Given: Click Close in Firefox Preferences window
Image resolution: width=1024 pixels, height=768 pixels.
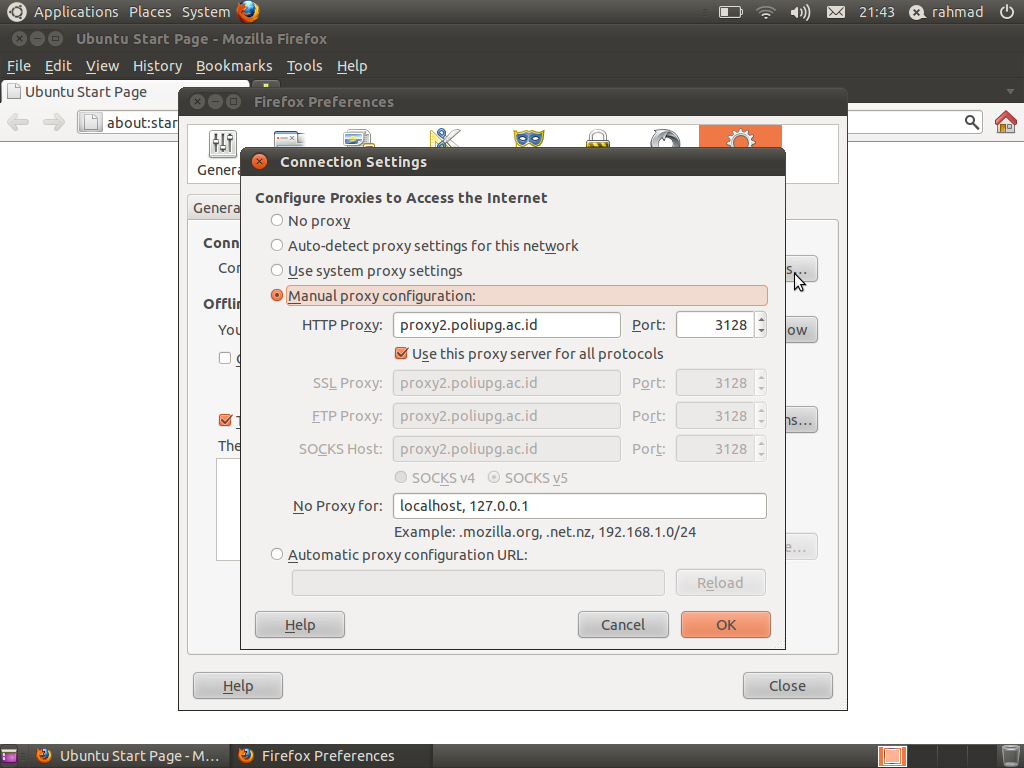Looking at the screenshot, I should tap(788, 686).
